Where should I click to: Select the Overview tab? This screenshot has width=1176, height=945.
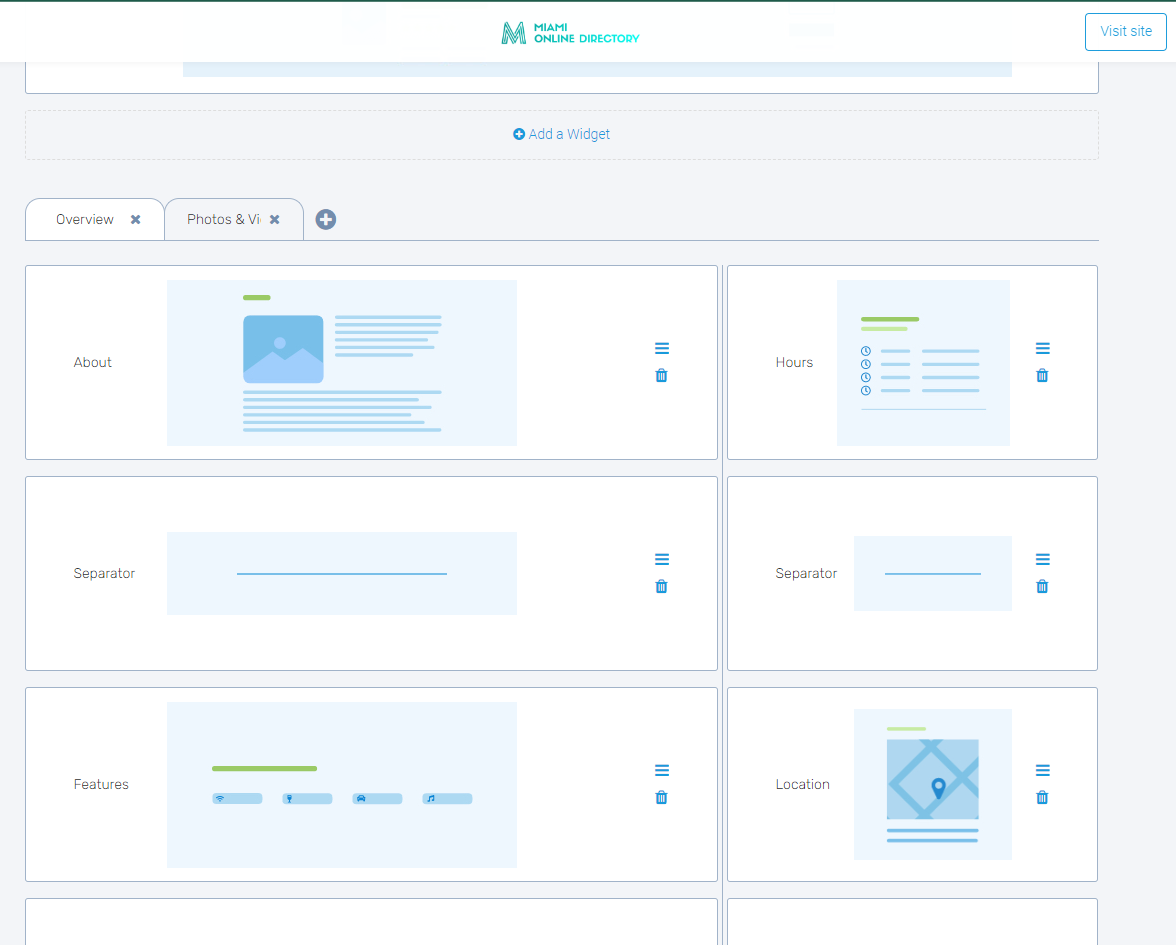point(84,218)
